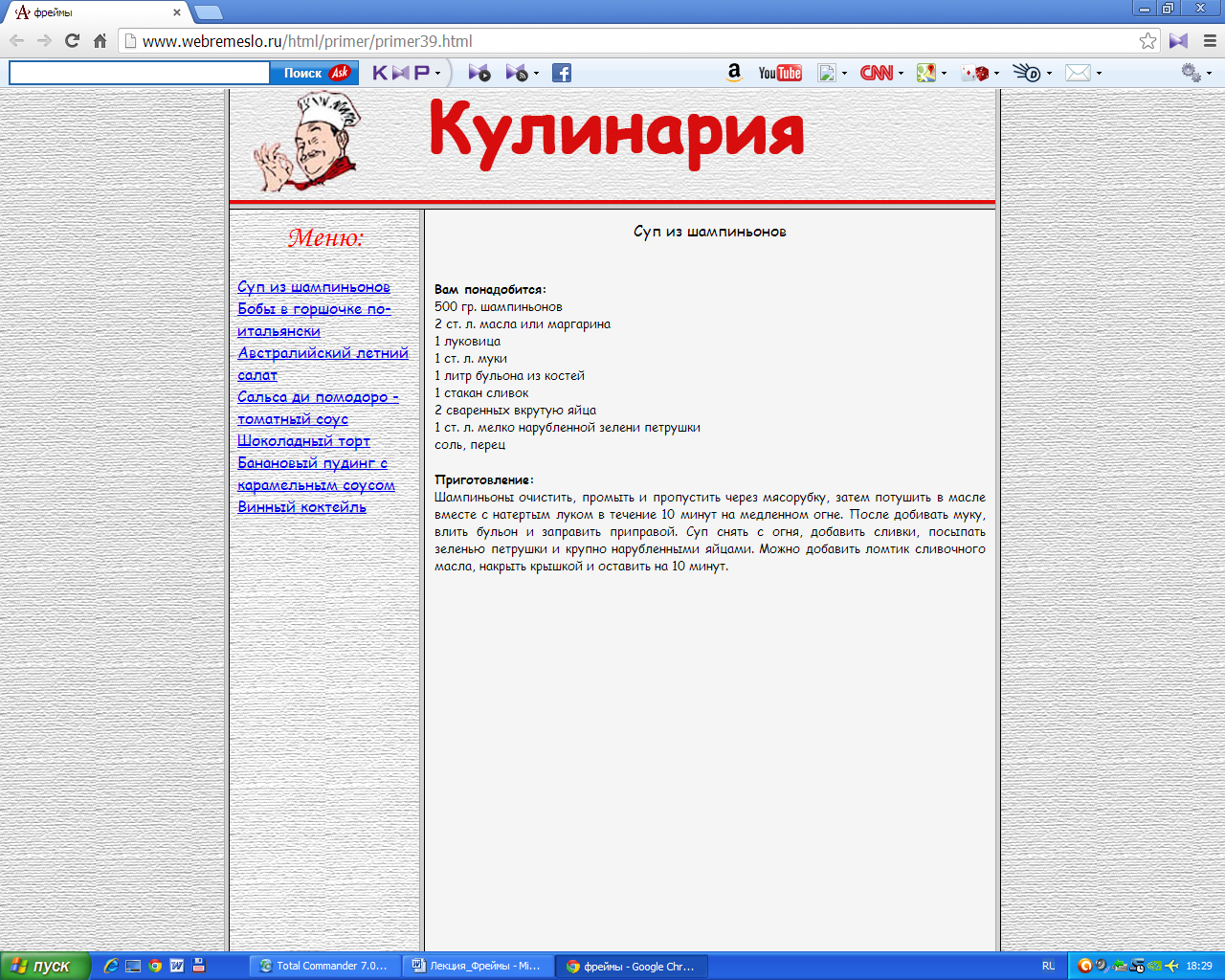Click Show Desktop icon in quick launch
1225x980 pixels.
pyautogui.click(x=133, y=966)
